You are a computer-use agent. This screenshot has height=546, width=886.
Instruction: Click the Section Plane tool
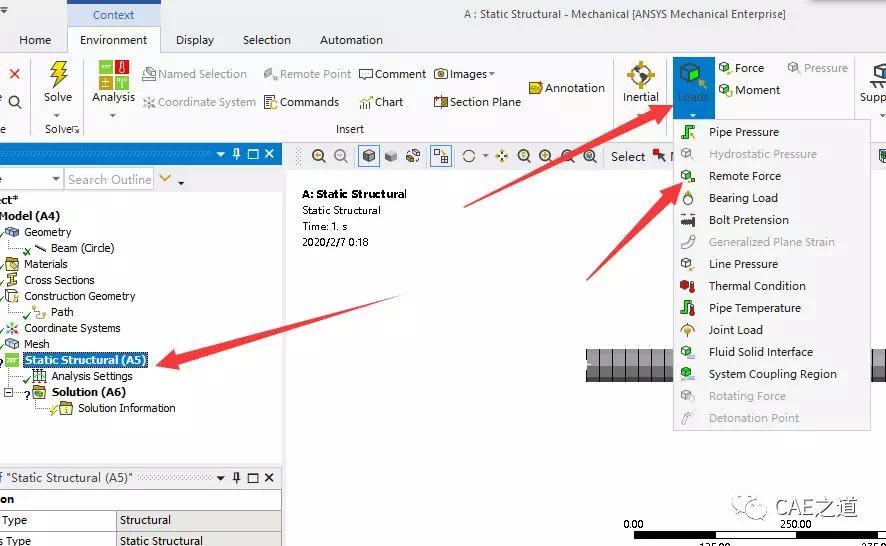click(477, 102)
